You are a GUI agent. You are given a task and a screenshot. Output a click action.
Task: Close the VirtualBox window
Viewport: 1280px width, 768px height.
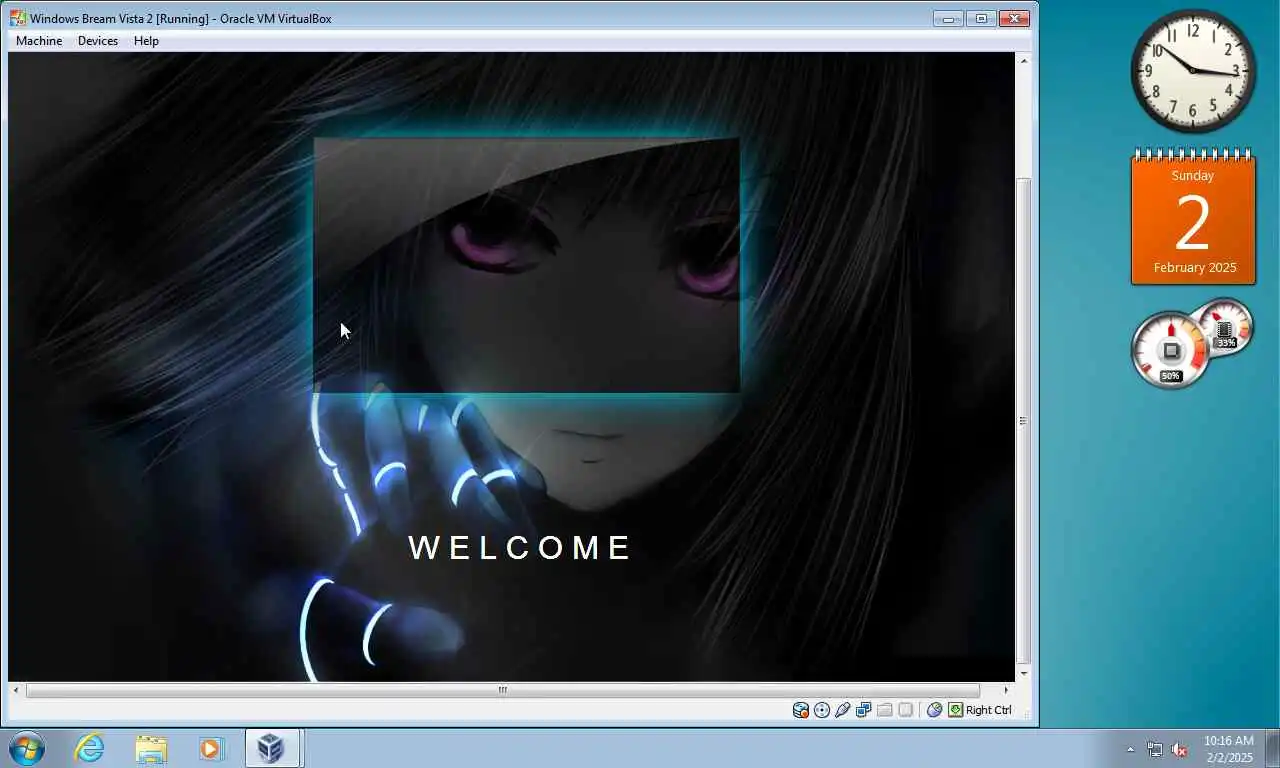(1014, 18)
